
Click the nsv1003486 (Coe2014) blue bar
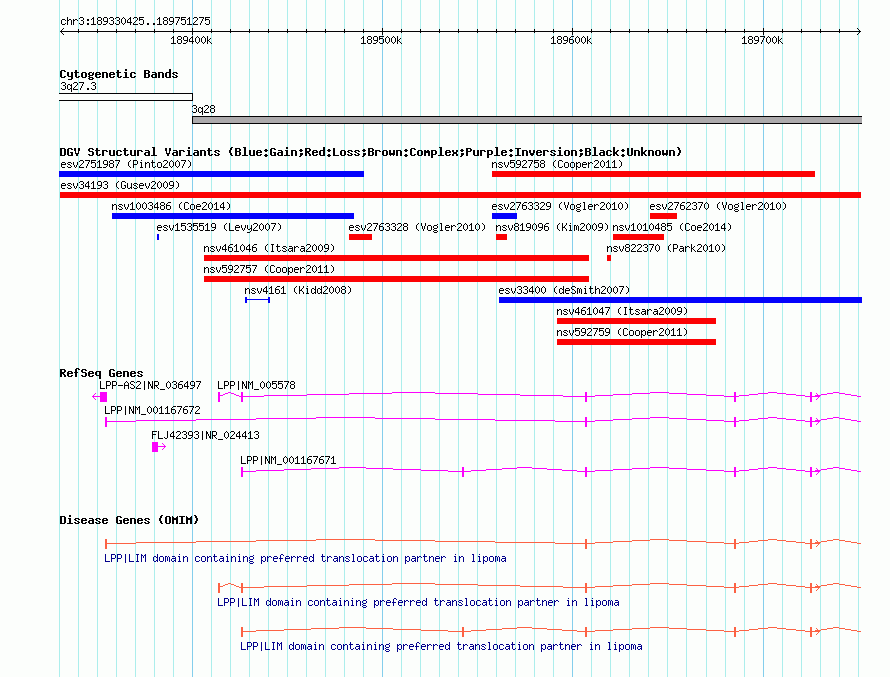click(x=233, y=216)
